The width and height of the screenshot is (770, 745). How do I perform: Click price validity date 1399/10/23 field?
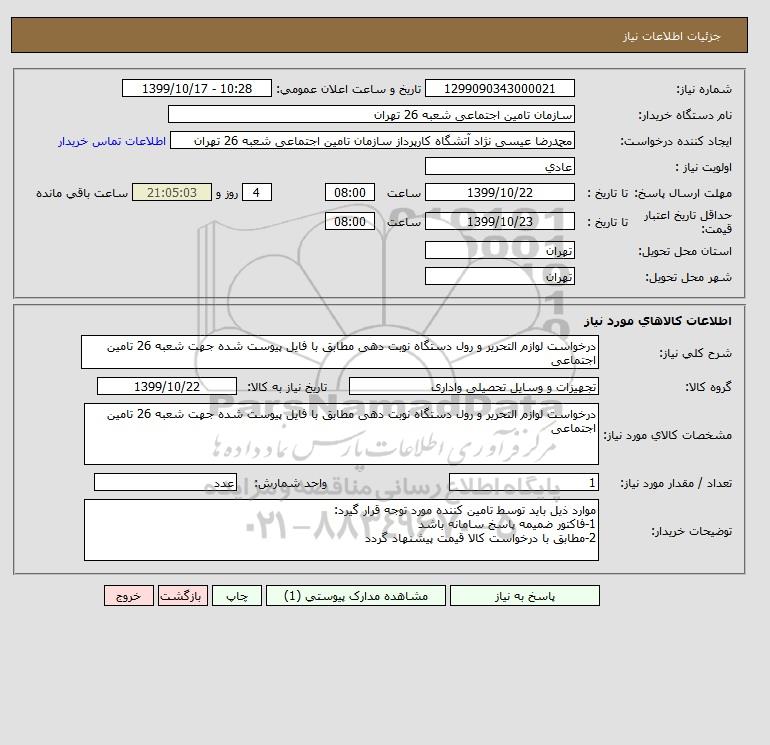coord(499,221)
